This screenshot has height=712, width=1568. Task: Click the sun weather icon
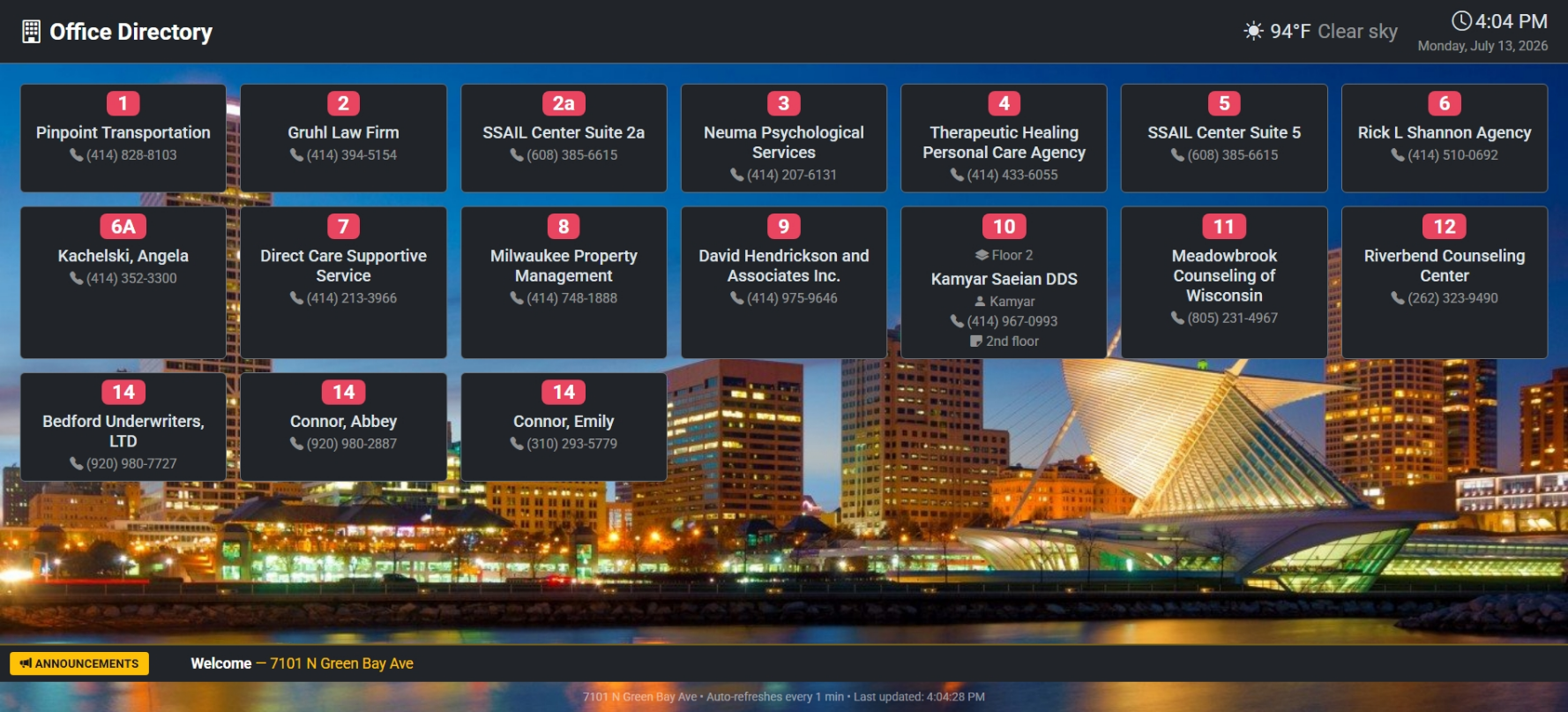coord(1253,32)
